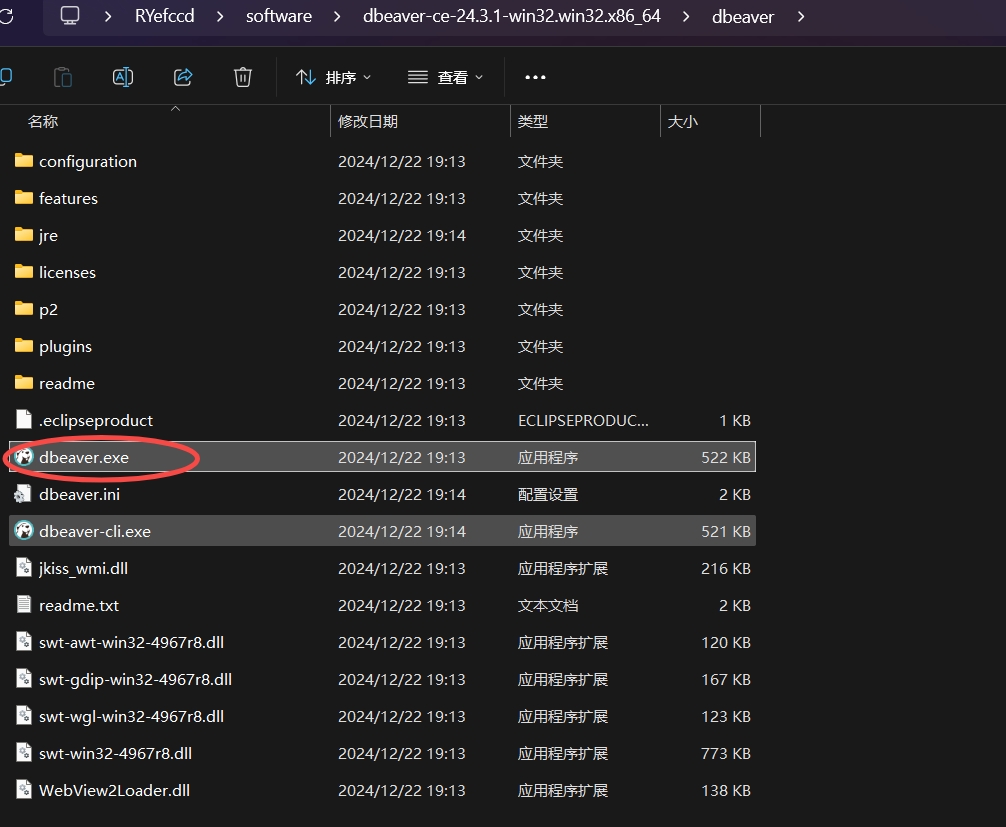
Task: Click the jkiss_wmi.dll file icon
Action: pos(24,568)
